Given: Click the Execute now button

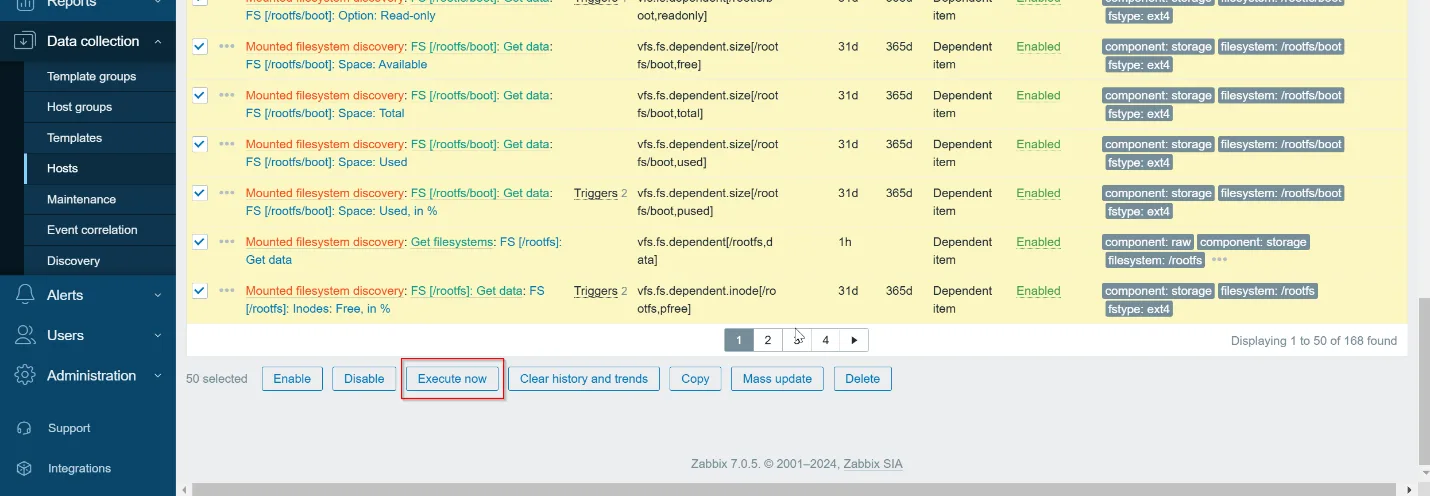Looking at the screenshot, I should [x=452, y=379].
